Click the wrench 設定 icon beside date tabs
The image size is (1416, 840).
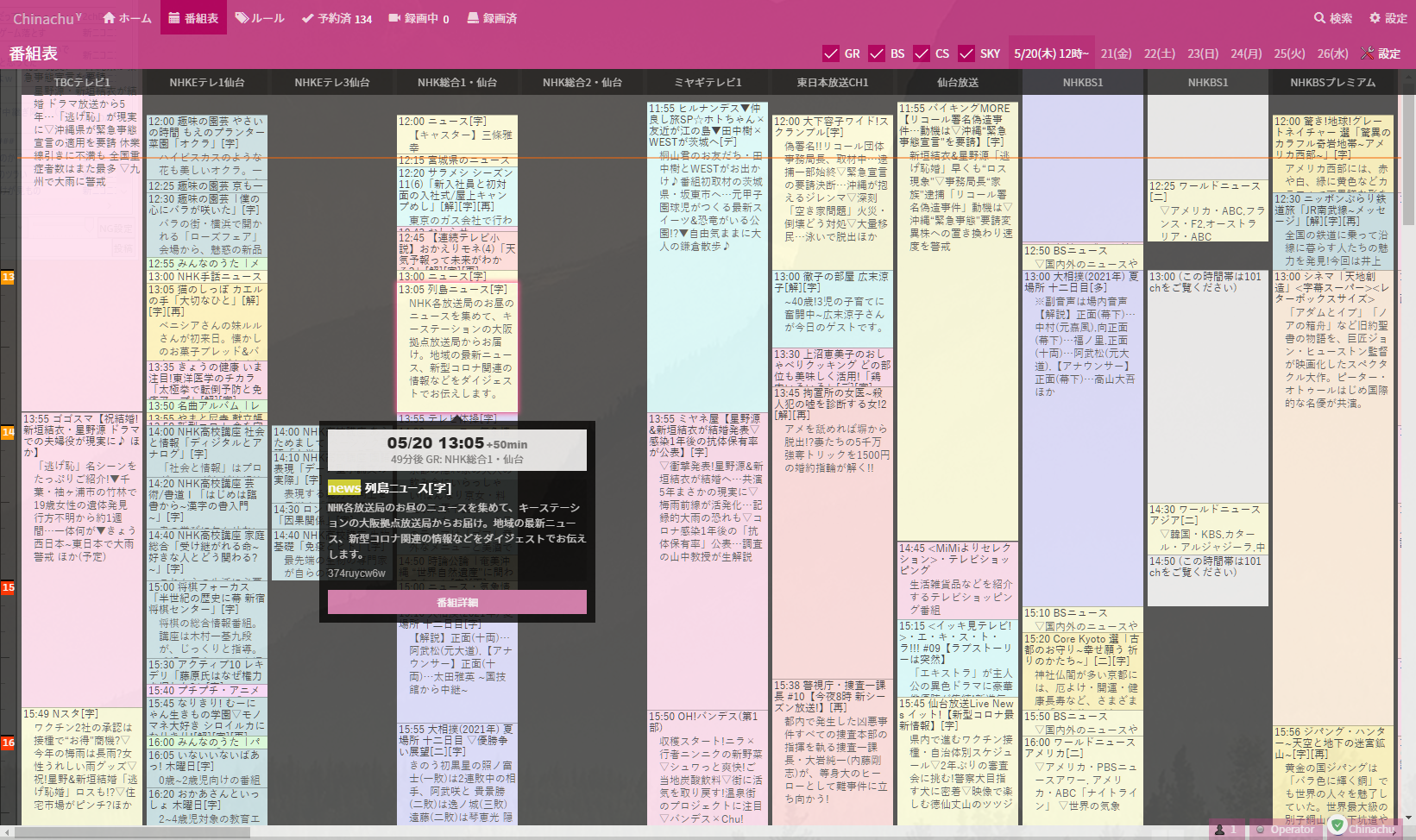[x=1367, y=53]
